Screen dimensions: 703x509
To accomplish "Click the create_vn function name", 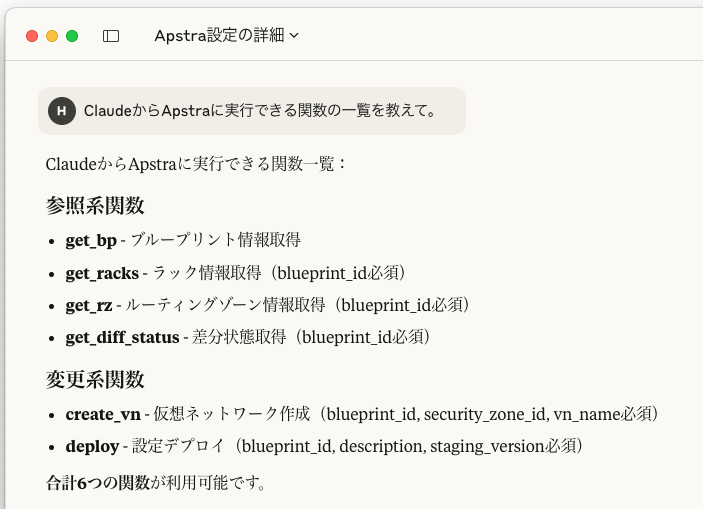I will [104, 413].
